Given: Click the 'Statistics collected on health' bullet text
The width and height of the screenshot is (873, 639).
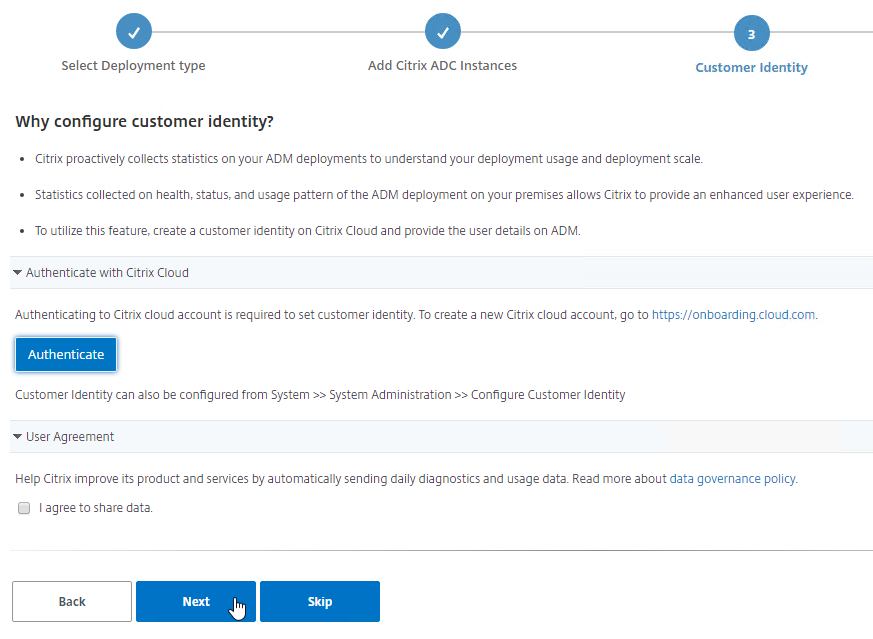Looking at the screenshot, I should (x=444, y=195).
